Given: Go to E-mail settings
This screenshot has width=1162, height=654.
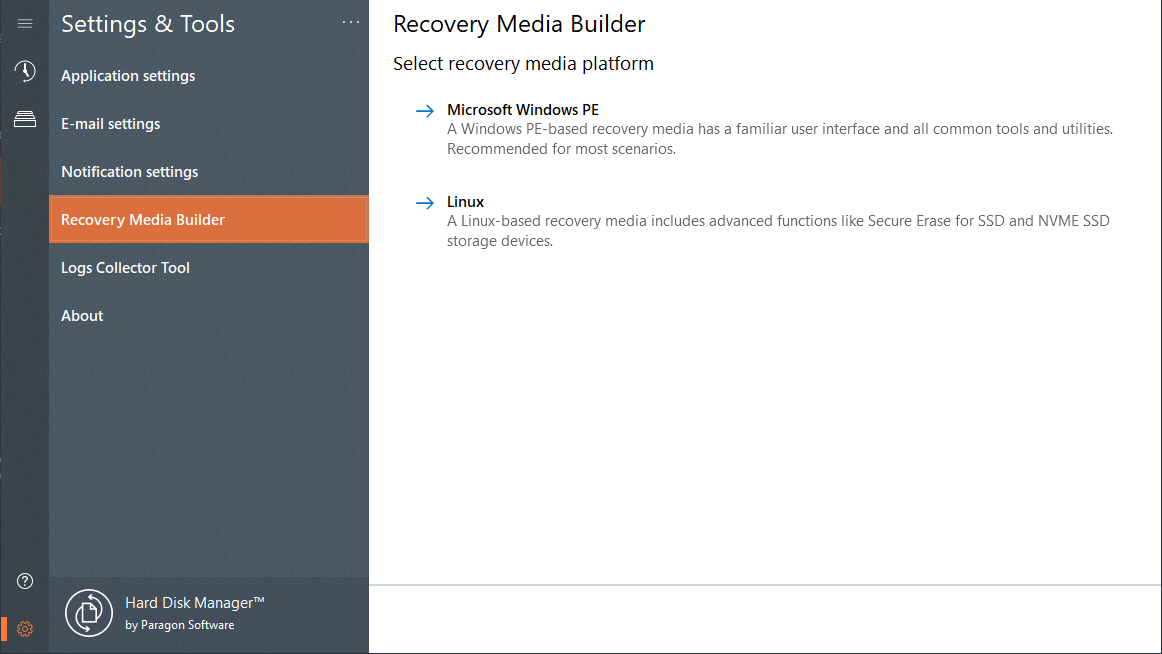Looking at the screenshot, I should [x=110, y=124].
